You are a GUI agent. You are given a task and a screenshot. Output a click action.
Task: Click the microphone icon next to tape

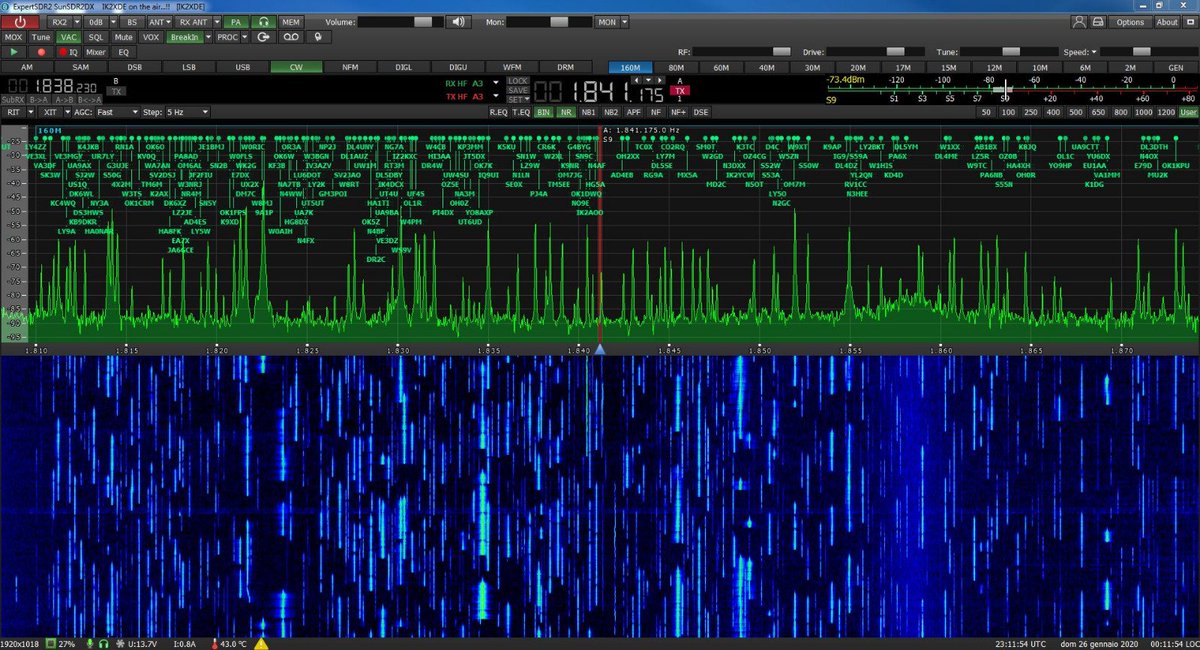317,37
